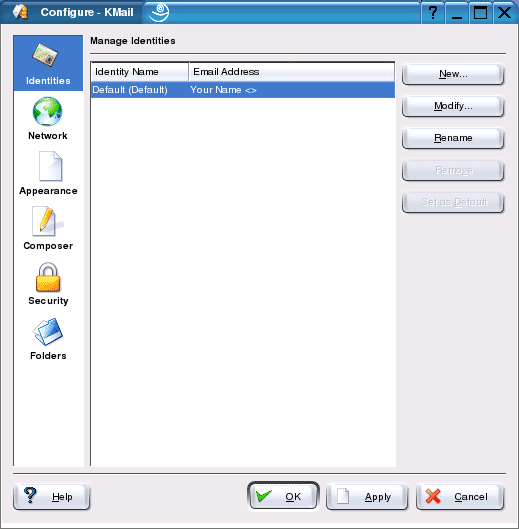The height and width of the screenshot is (529, 519).
Task: Apply the configuration changes
Action: [x=367, y=497]
